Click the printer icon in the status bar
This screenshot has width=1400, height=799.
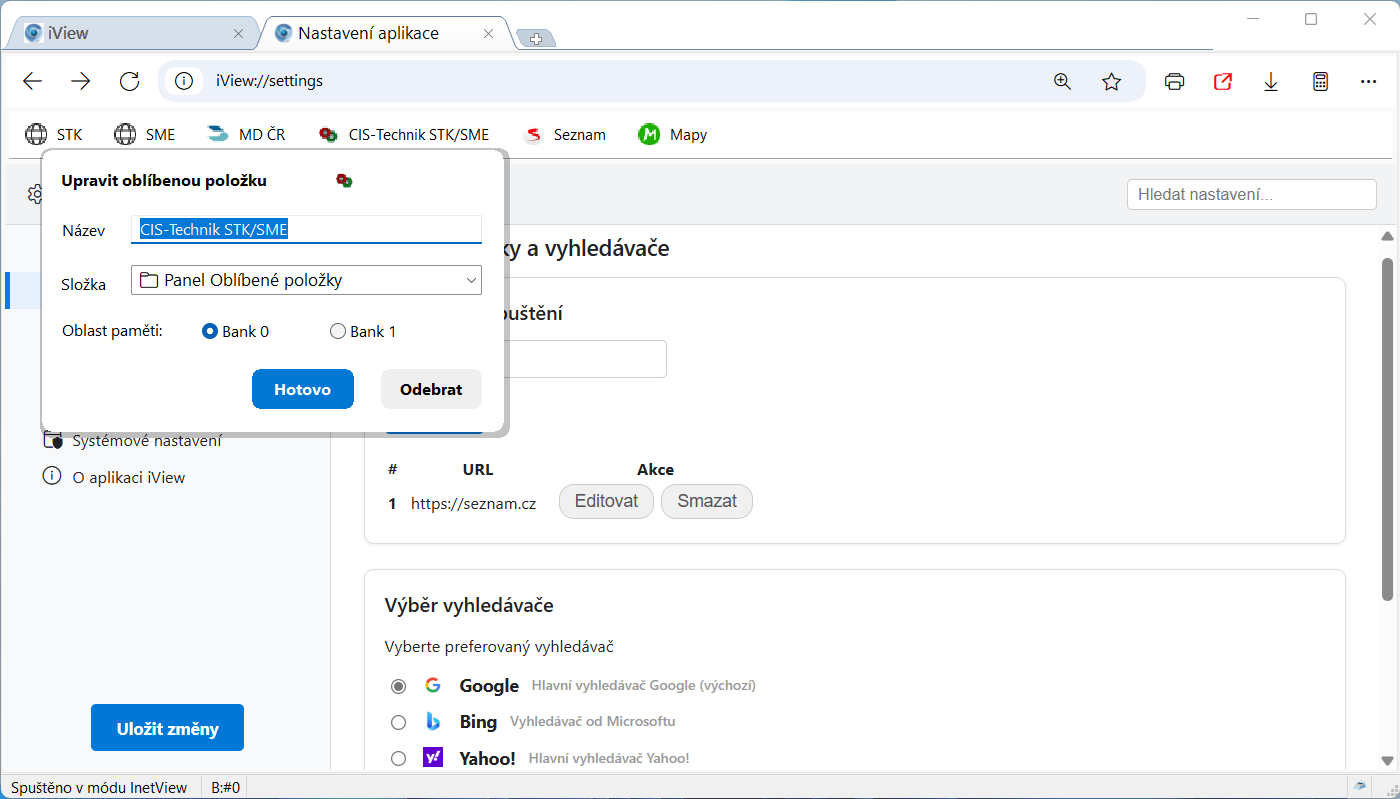pyautogui.click(x=1360, y=787)
